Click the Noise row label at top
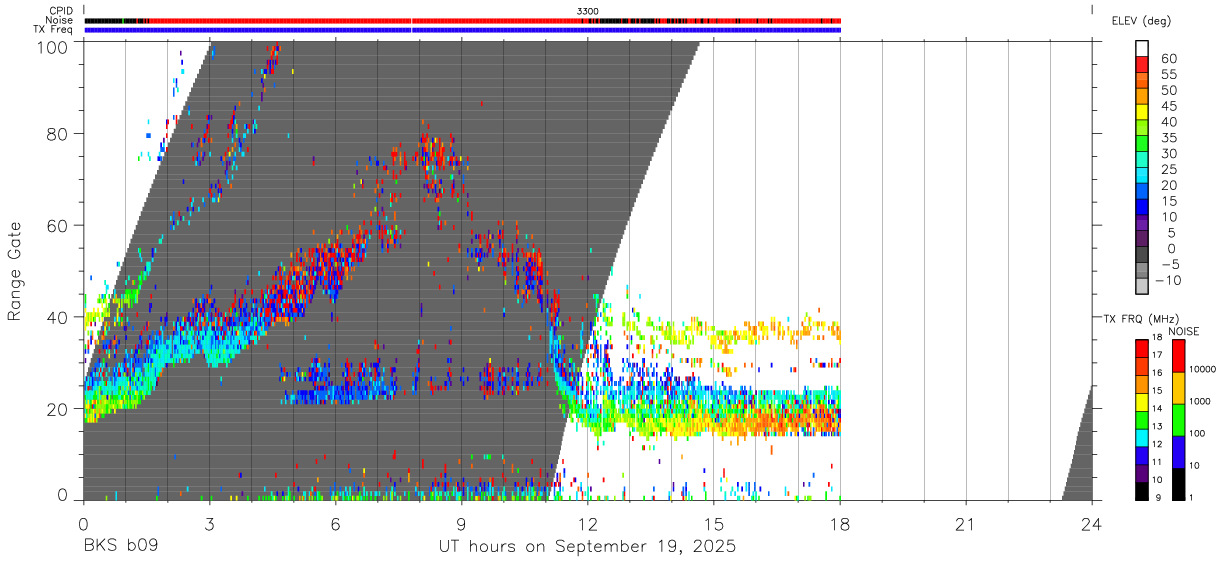 [60, 20]
